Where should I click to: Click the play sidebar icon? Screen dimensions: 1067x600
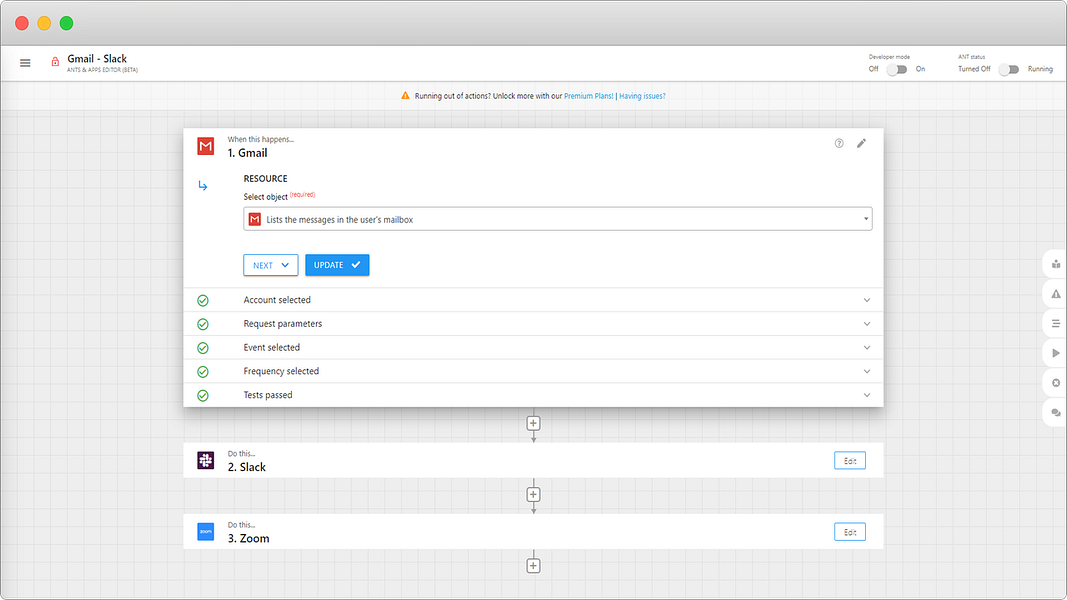(1056, 353)
